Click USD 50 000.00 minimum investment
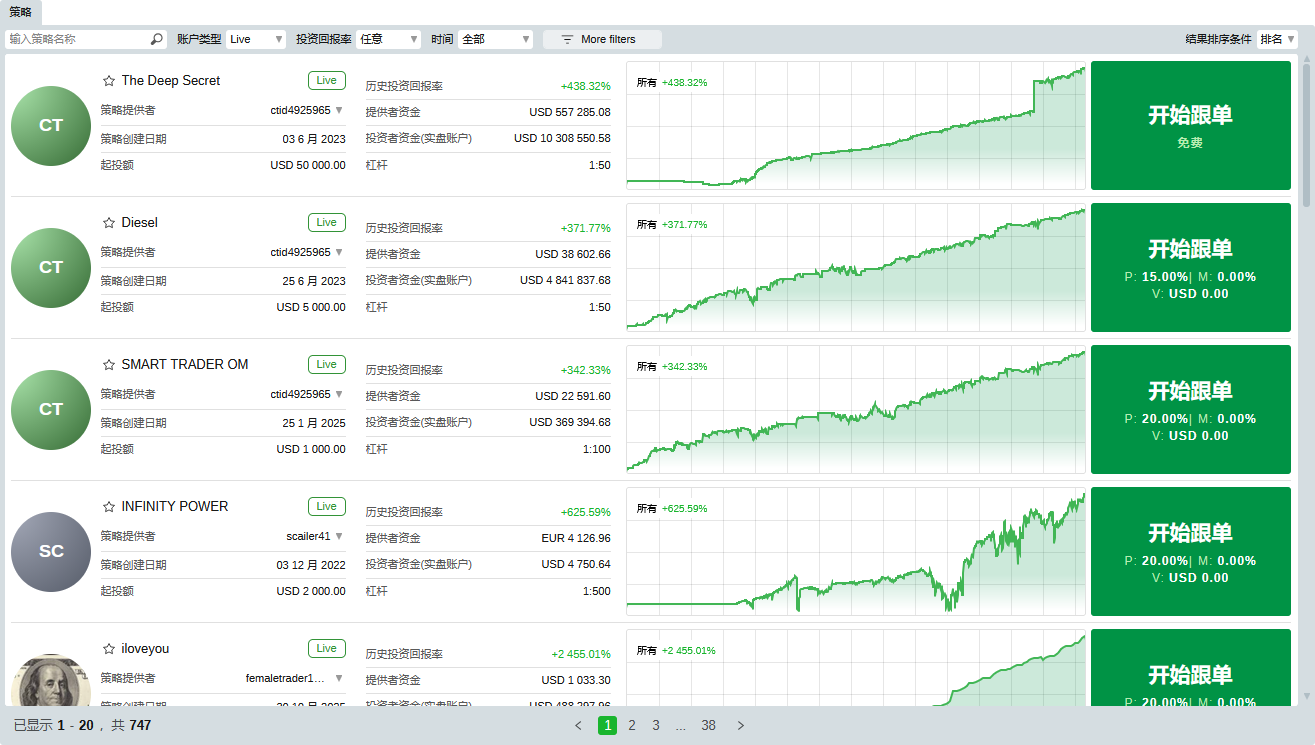This screenshot has height=745, width=1315. tap(308, 166)
